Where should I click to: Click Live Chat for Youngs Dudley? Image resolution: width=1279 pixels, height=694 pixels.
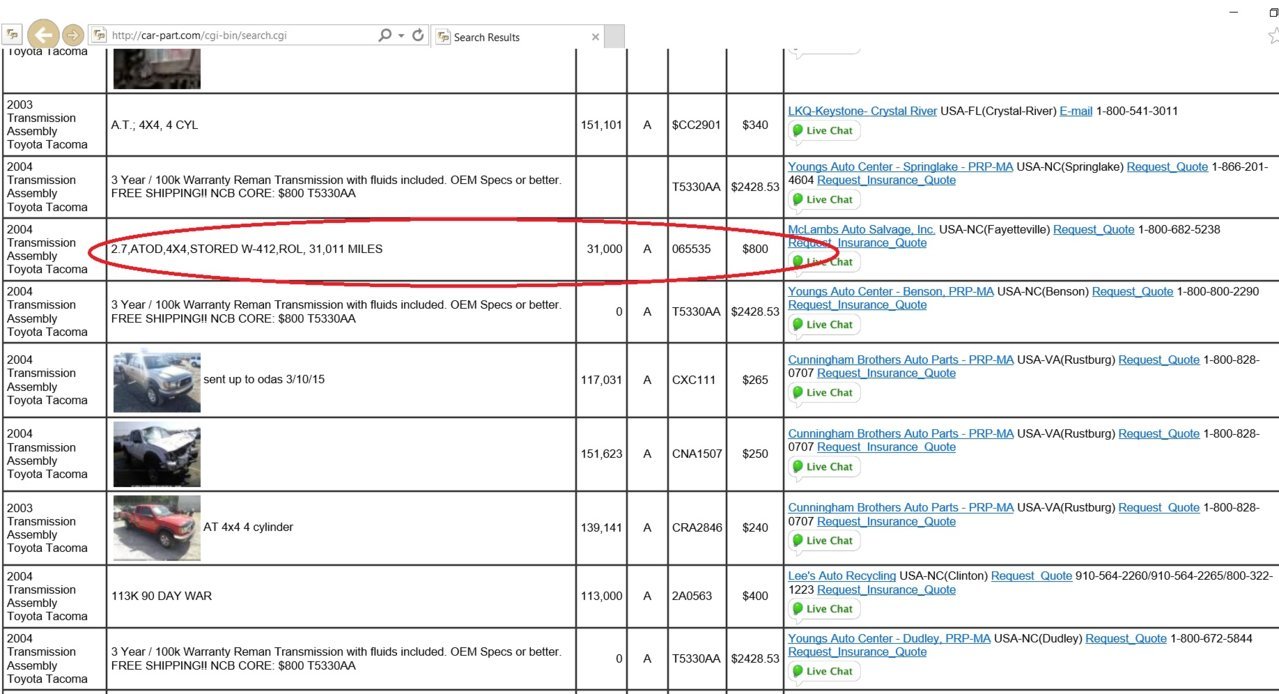[x=825, y=671]
